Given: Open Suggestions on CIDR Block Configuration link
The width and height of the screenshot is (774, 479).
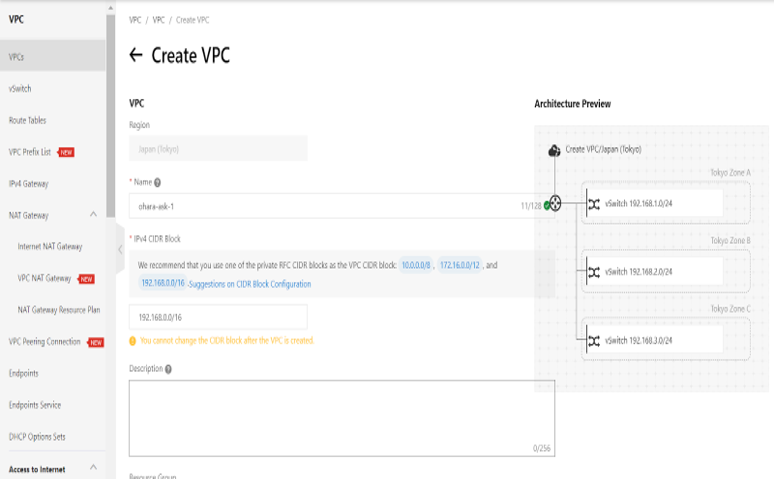Looking at the screenshot, I should (250, 284).
